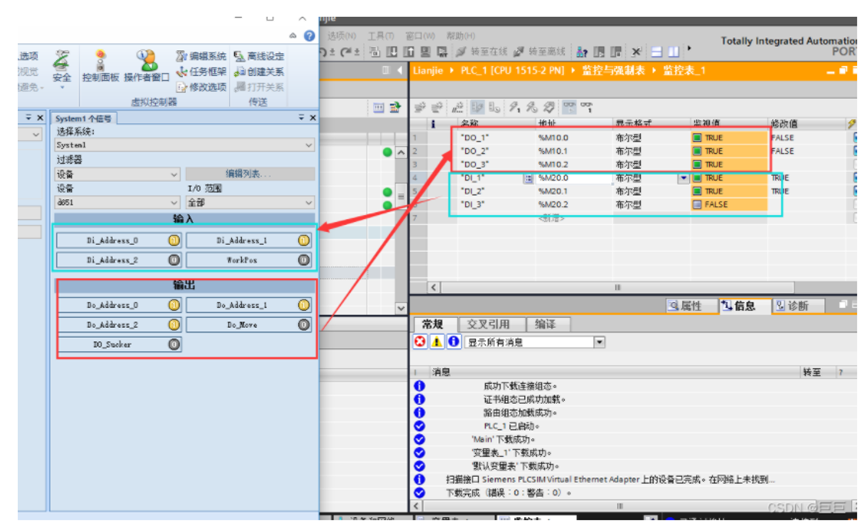This screenshot has height=529, width=865.
Task: Open the 过滤器 设备 filter dropdown
Action: (x=118, y=174)
